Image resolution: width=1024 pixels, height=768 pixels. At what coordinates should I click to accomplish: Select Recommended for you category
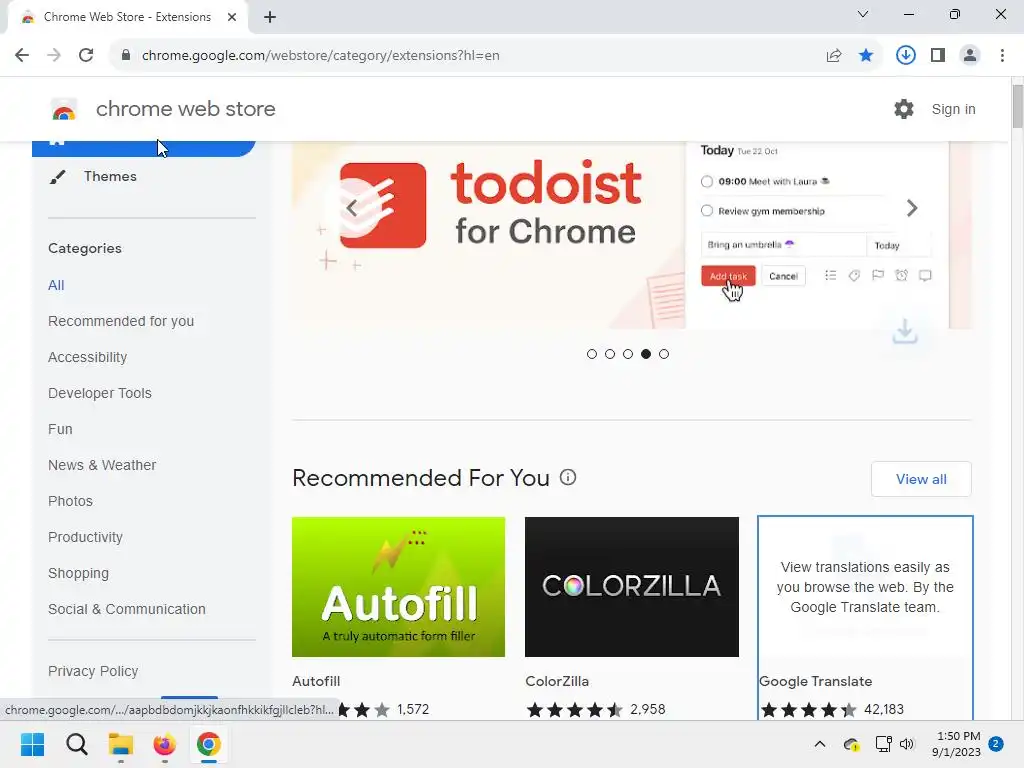pyautogui.click(x=121, y=321)
